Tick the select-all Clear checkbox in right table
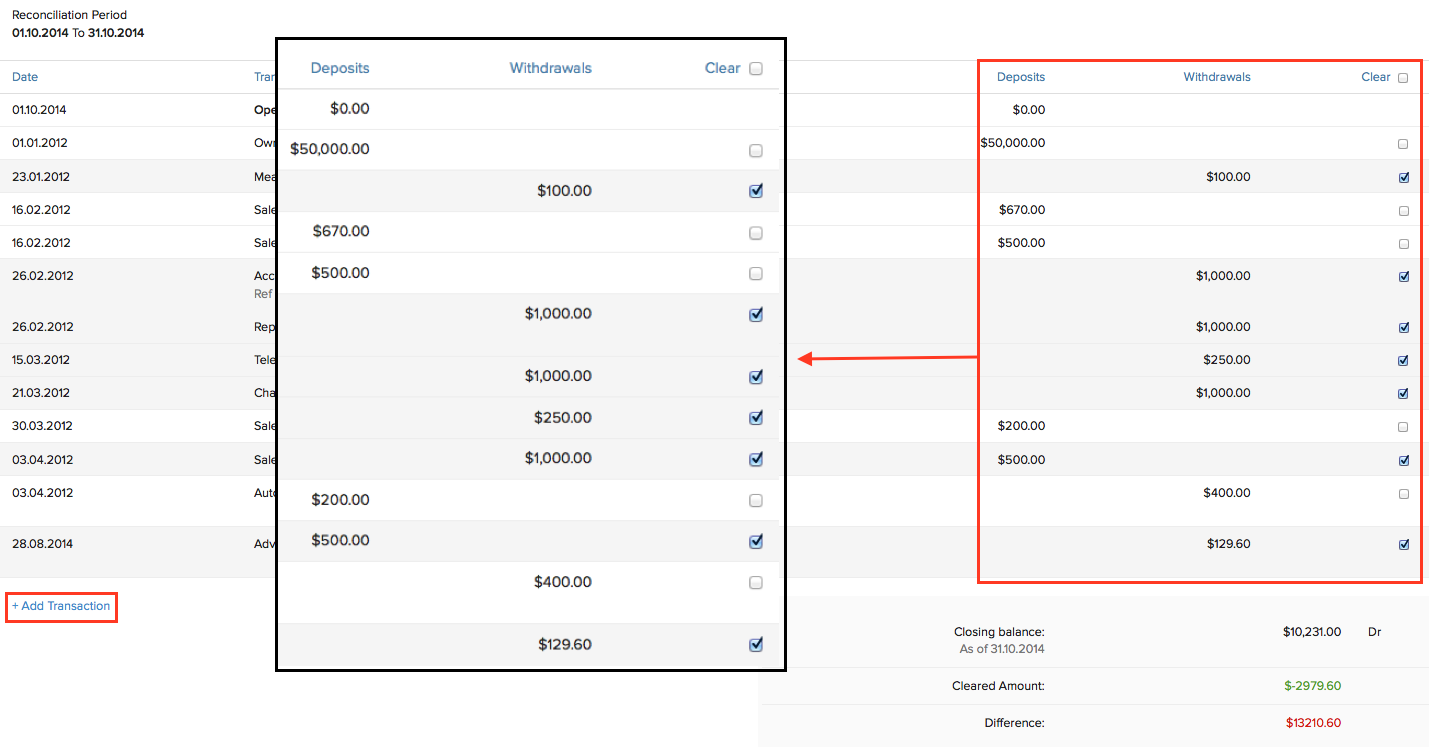 click(x=1403, y=78)
